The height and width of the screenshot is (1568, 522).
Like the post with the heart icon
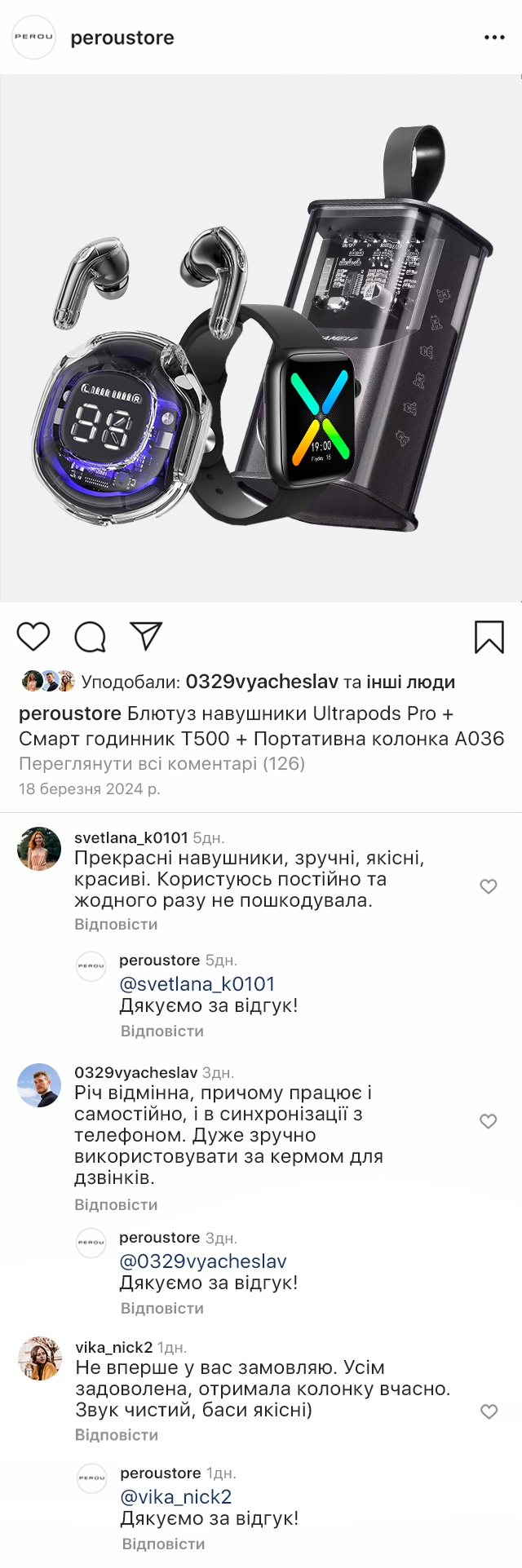click(x=33, y=637)
